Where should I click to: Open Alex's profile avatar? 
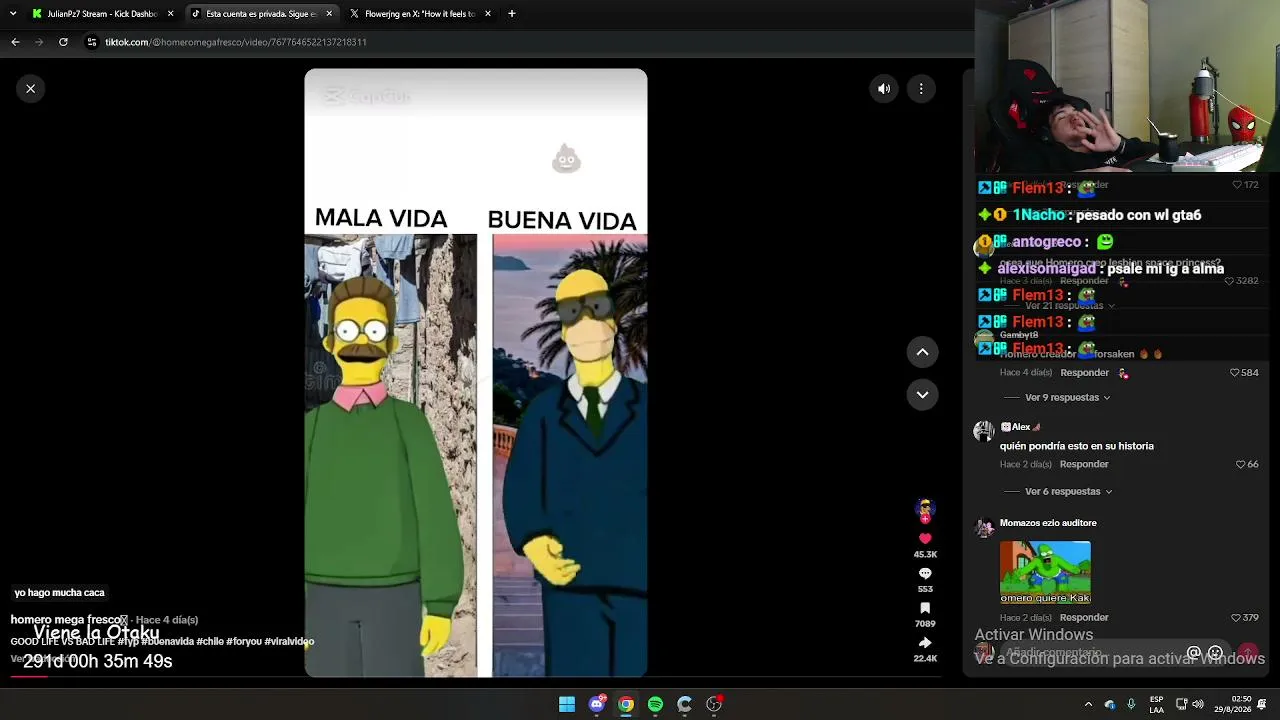tap(984, 431)
